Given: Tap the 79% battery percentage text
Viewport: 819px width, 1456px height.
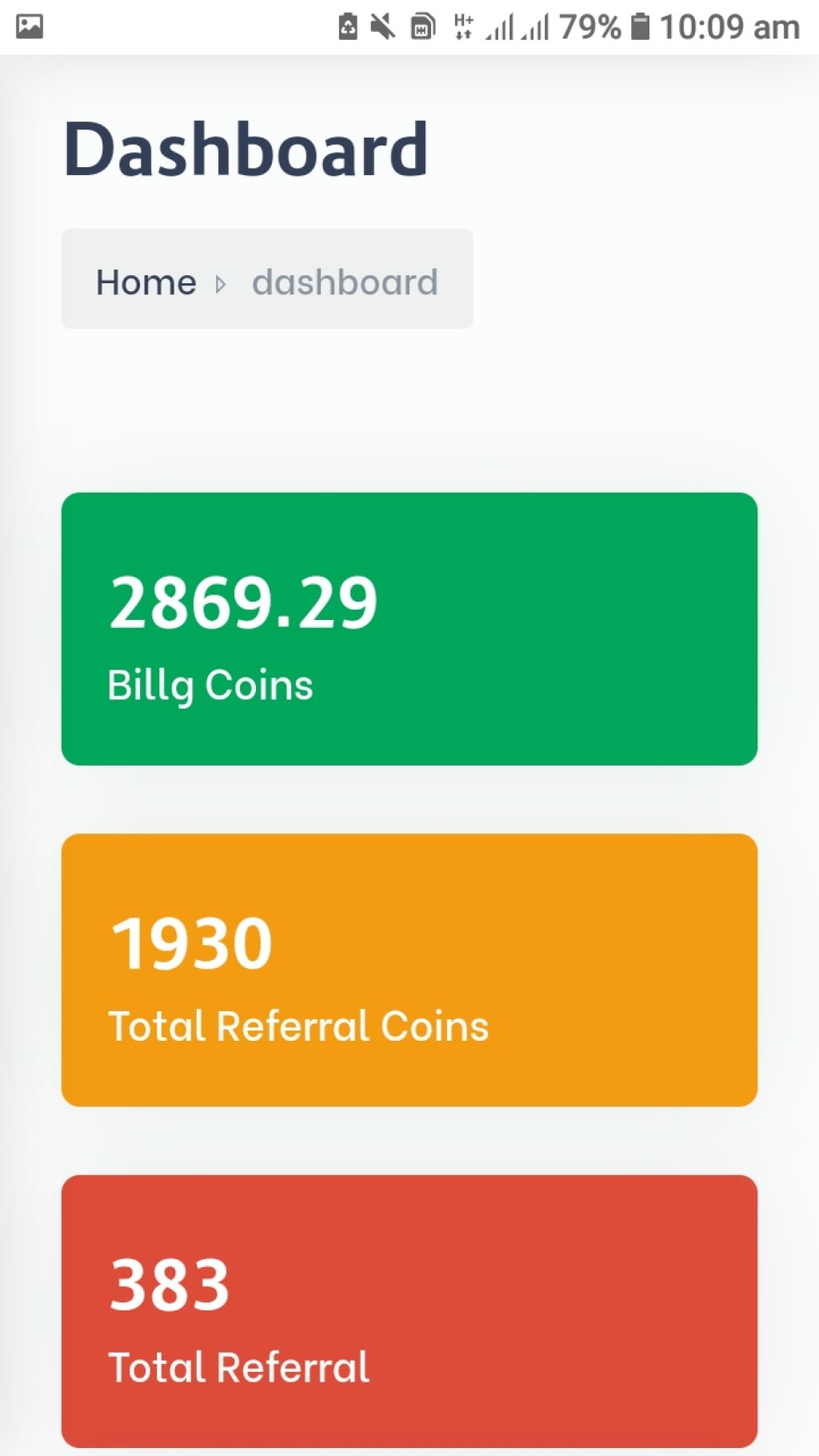Looking at the screenshot, I should 590,27.
